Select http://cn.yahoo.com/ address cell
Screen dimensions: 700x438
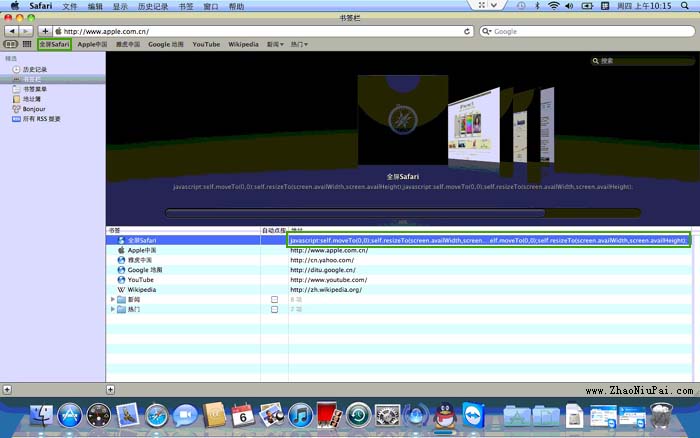coord(322,260)
